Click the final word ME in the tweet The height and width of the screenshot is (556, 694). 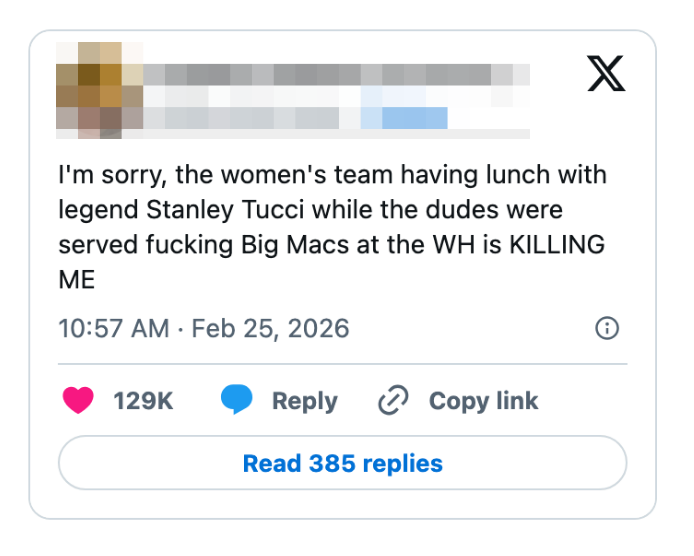[76, 280]
